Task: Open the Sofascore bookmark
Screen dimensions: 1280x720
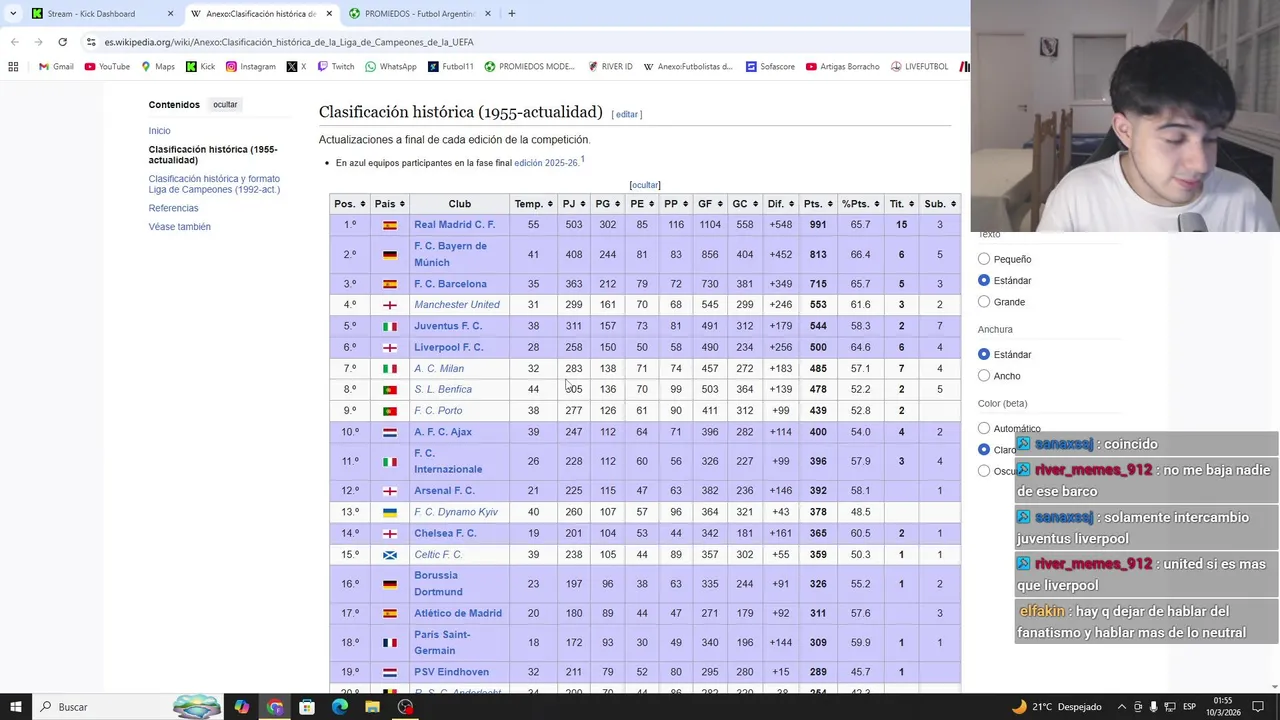Action: tap(769, 67)
